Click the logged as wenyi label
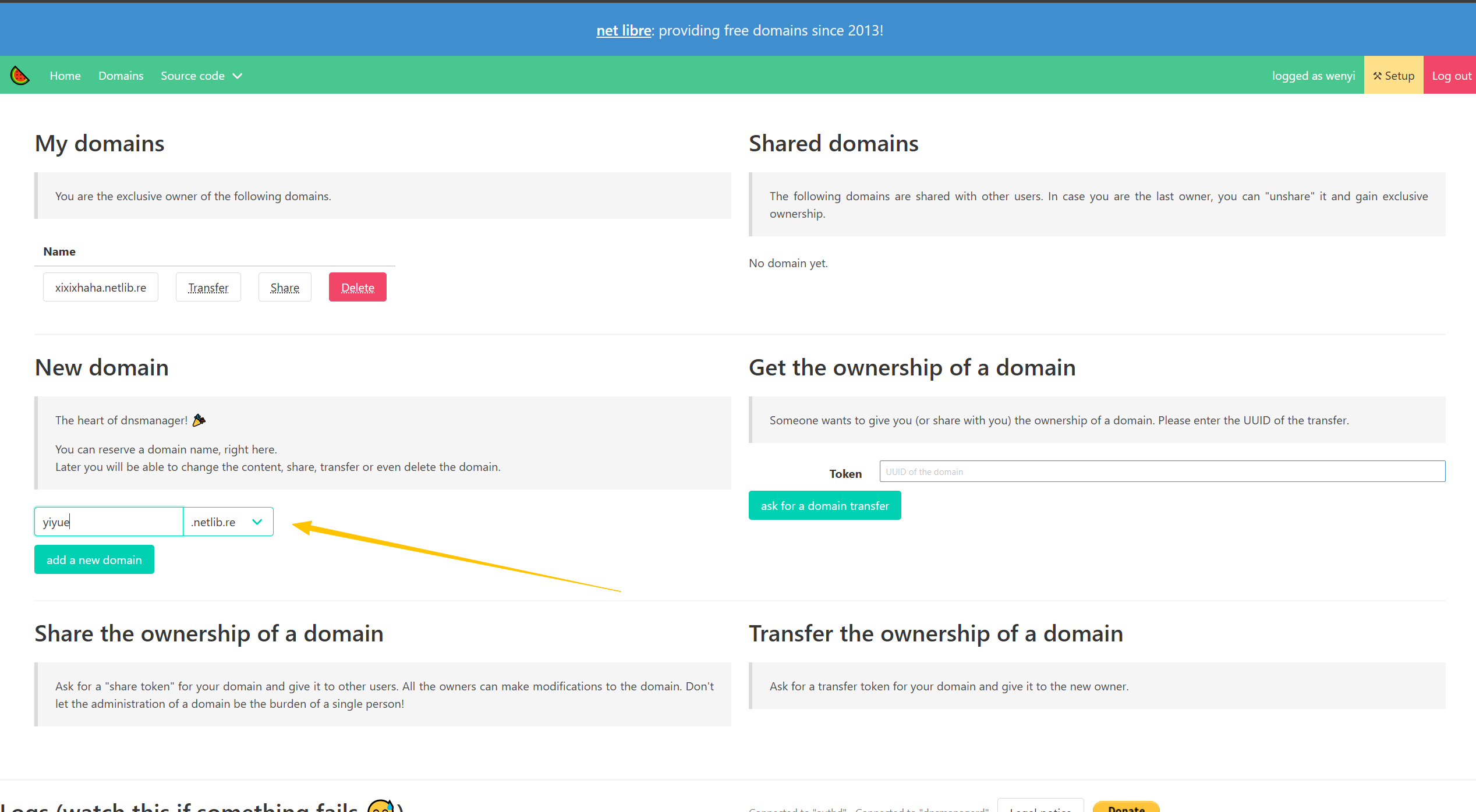 pyautogui.click(x=1313, y=76)
